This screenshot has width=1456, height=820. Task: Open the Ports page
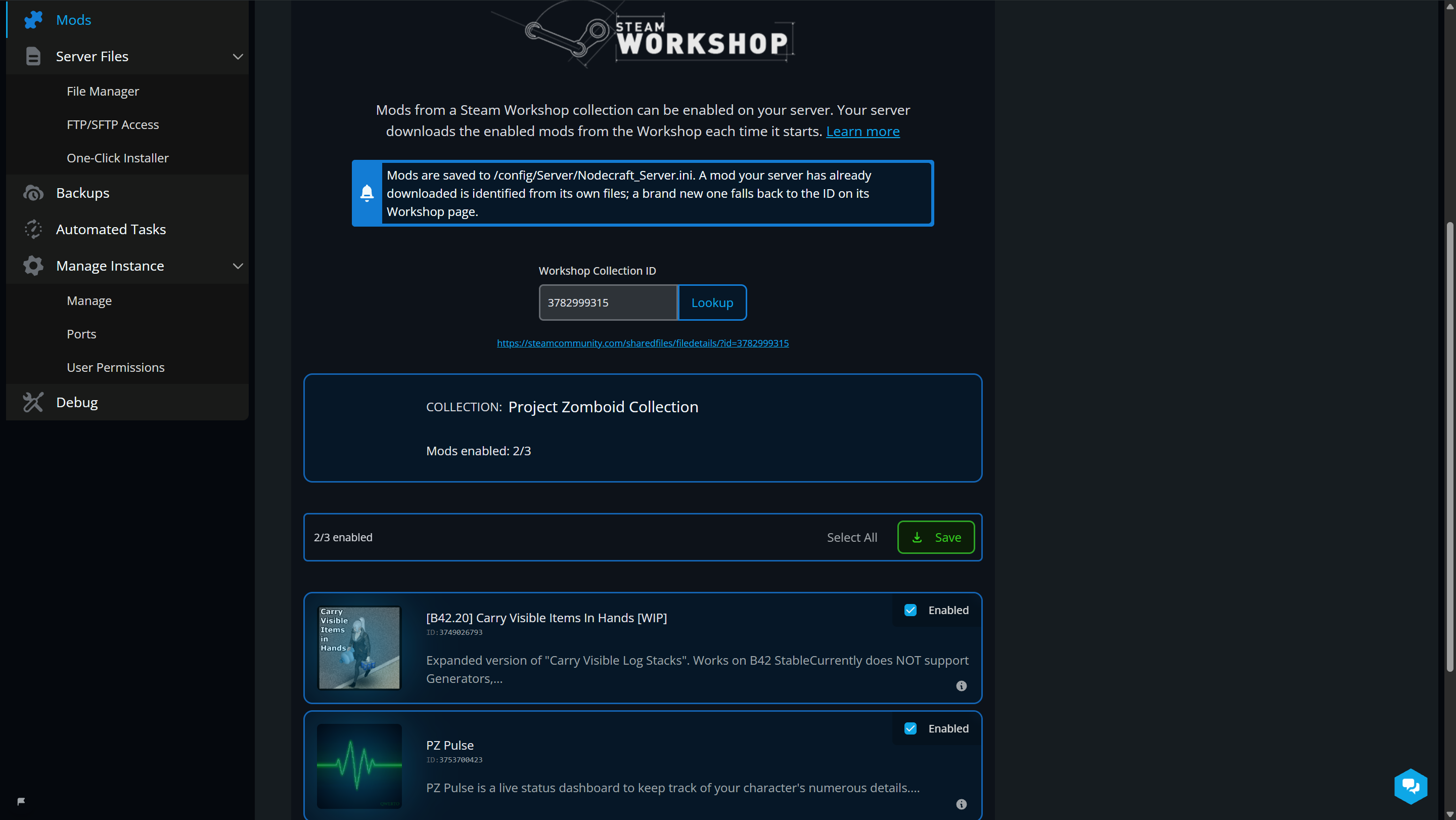(x=81, y=334)
